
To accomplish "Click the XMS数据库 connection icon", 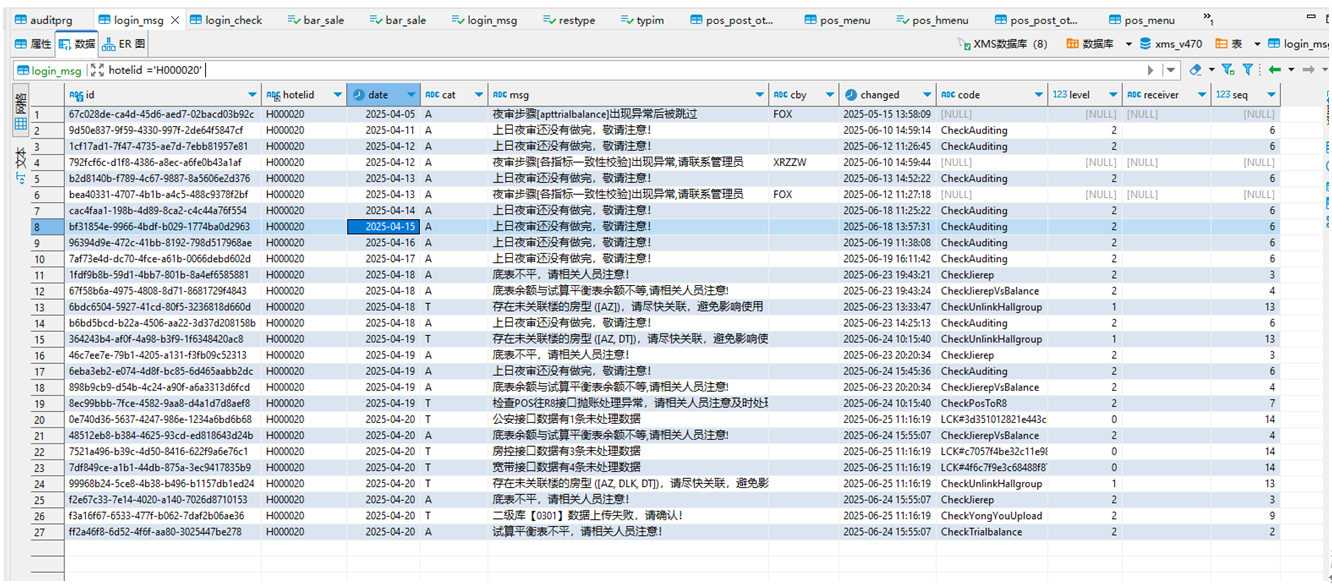I will tap(965, 44).
